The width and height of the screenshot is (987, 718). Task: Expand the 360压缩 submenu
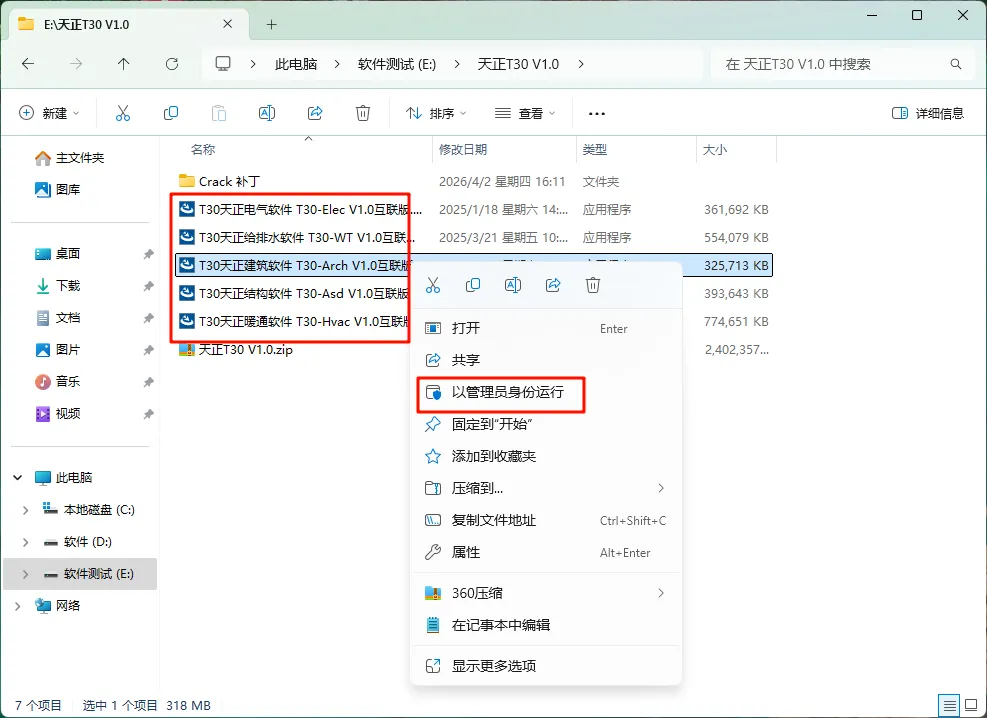661,593
